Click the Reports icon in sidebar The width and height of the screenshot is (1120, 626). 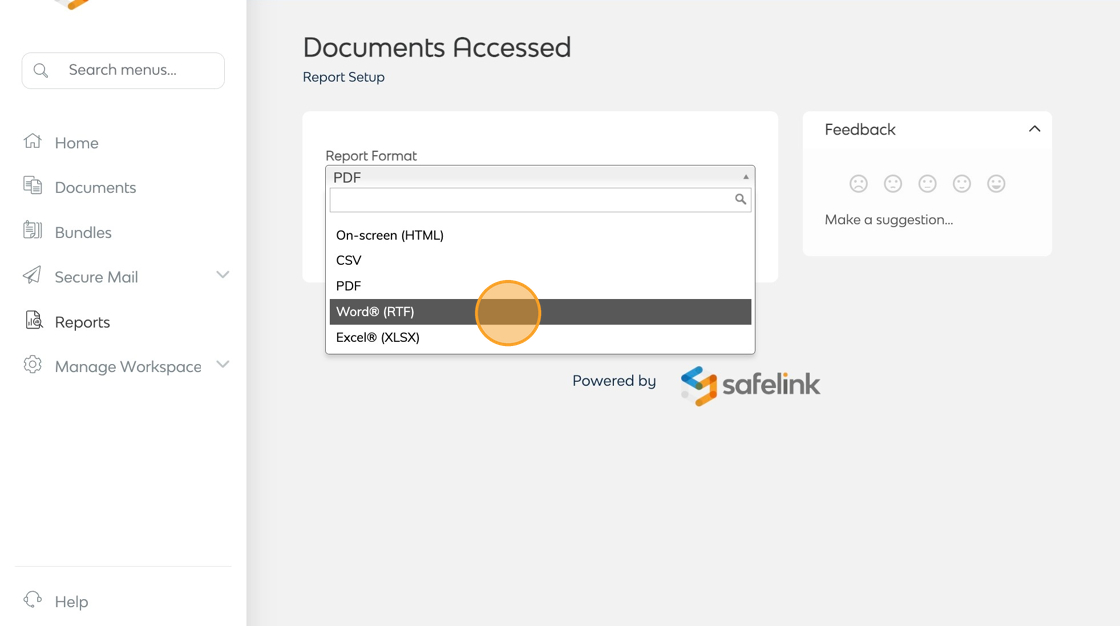(33, 321)
